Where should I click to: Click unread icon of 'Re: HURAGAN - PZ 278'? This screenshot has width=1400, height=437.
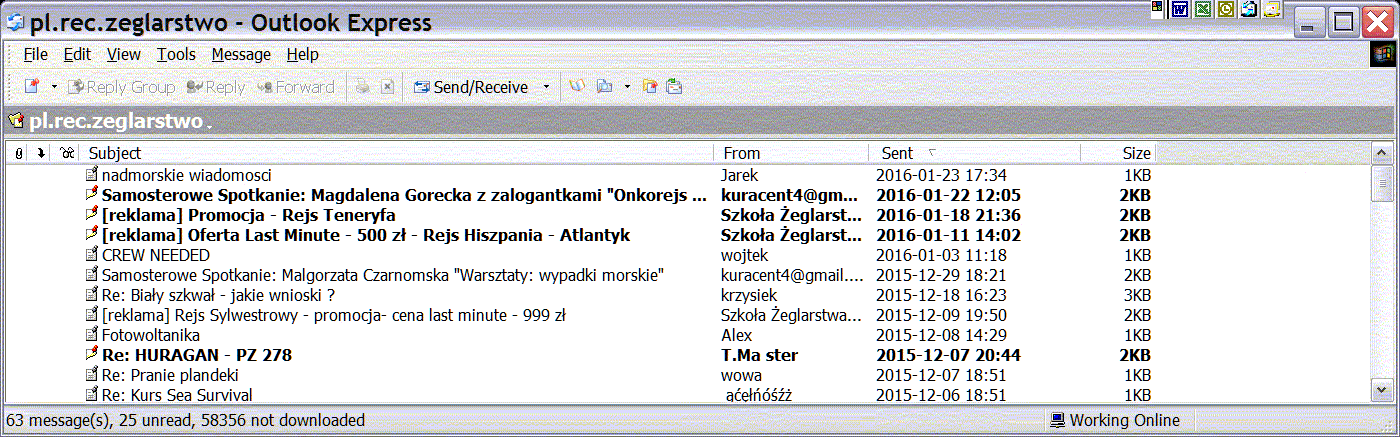coord(92,355)
